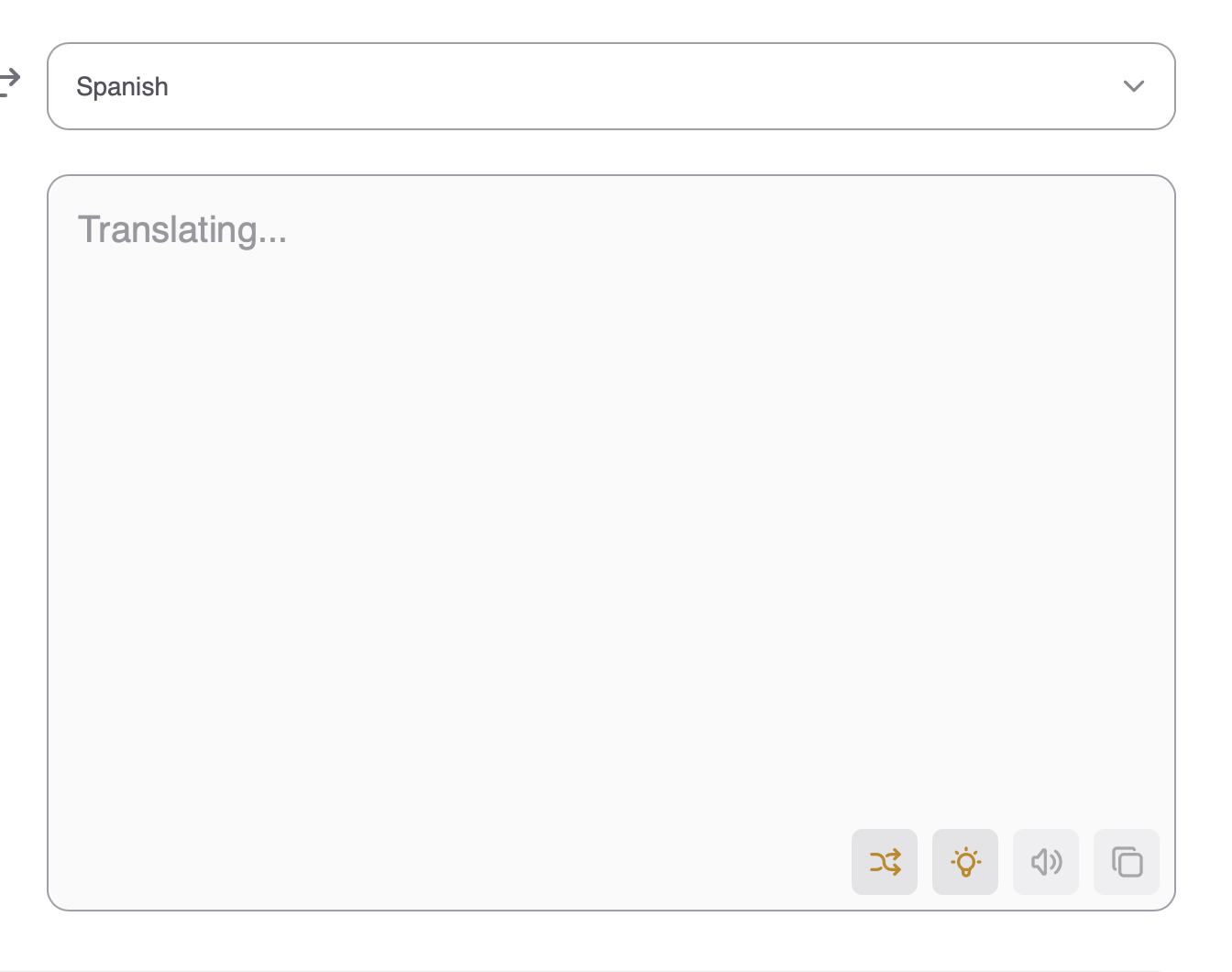This screenshot has height=972, width=1232.
Task: Reverse translation direction with swap arrows
Action: tap(9, 83)
